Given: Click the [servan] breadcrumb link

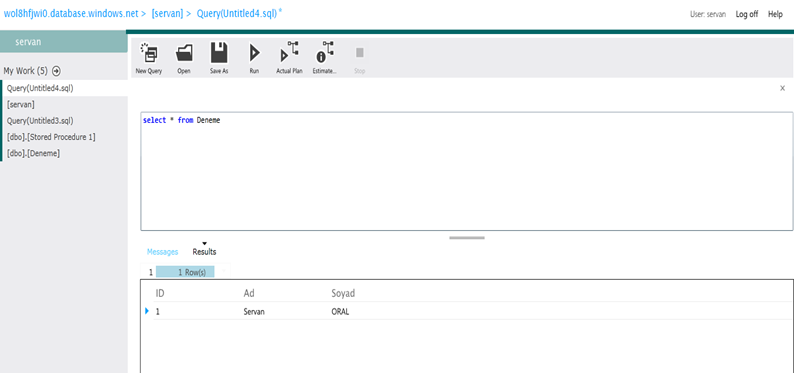Looking at the screenshot, I should (x=167, y=14).
